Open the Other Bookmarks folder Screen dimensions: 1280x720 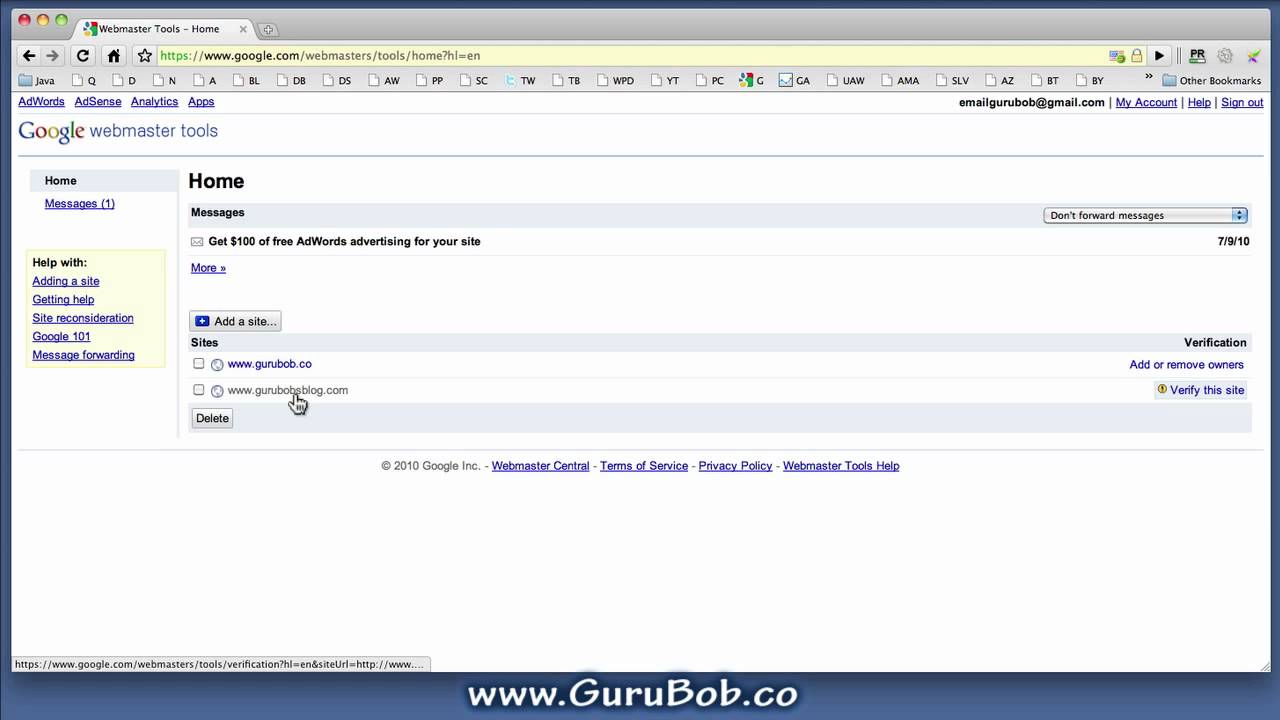click(x=1211, y=80)
